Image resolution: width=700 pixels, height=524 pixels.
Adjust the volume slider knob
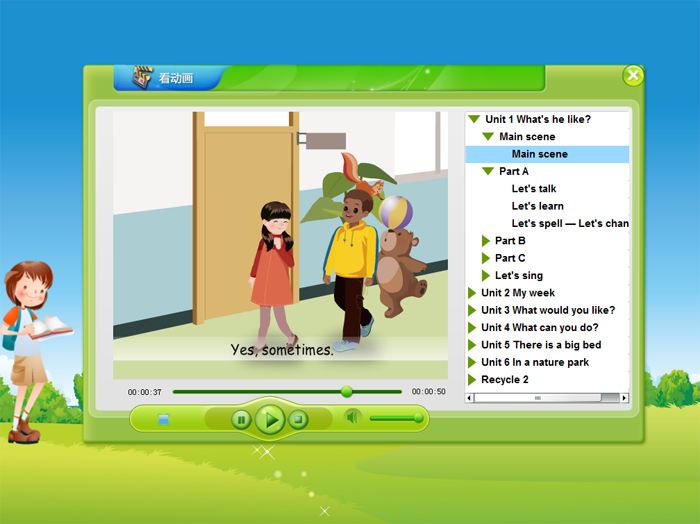pyautogui.click(x=418, y=418)
